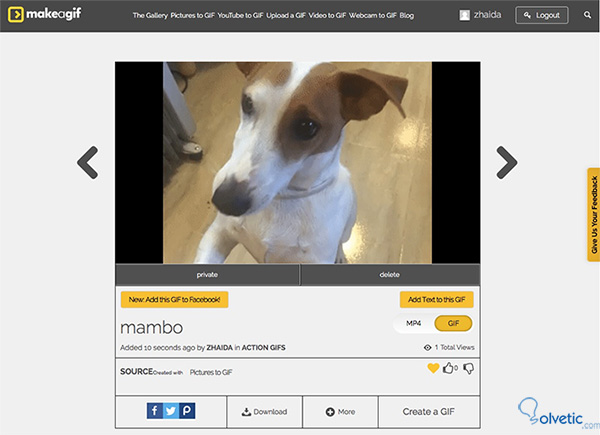This screenshot has height=435, width=600.
Task: Open the YouTube to GIF menu item
Action: click(240, 15)
